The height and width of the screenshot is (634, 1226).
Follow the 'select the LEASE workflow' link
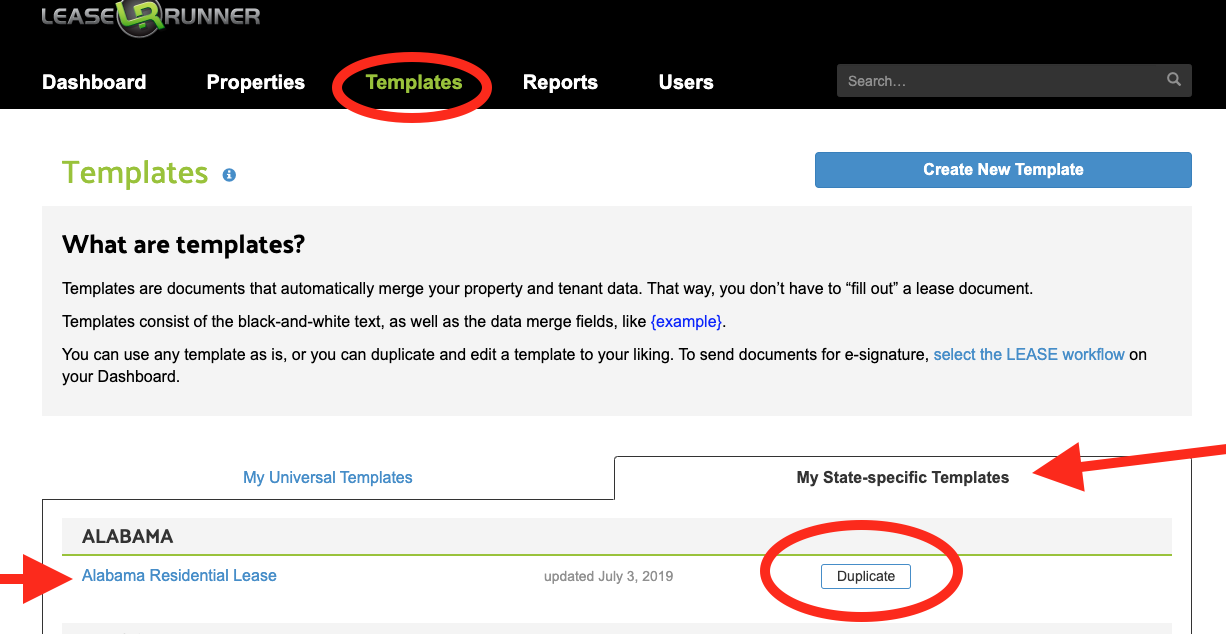coord(1028,354)
